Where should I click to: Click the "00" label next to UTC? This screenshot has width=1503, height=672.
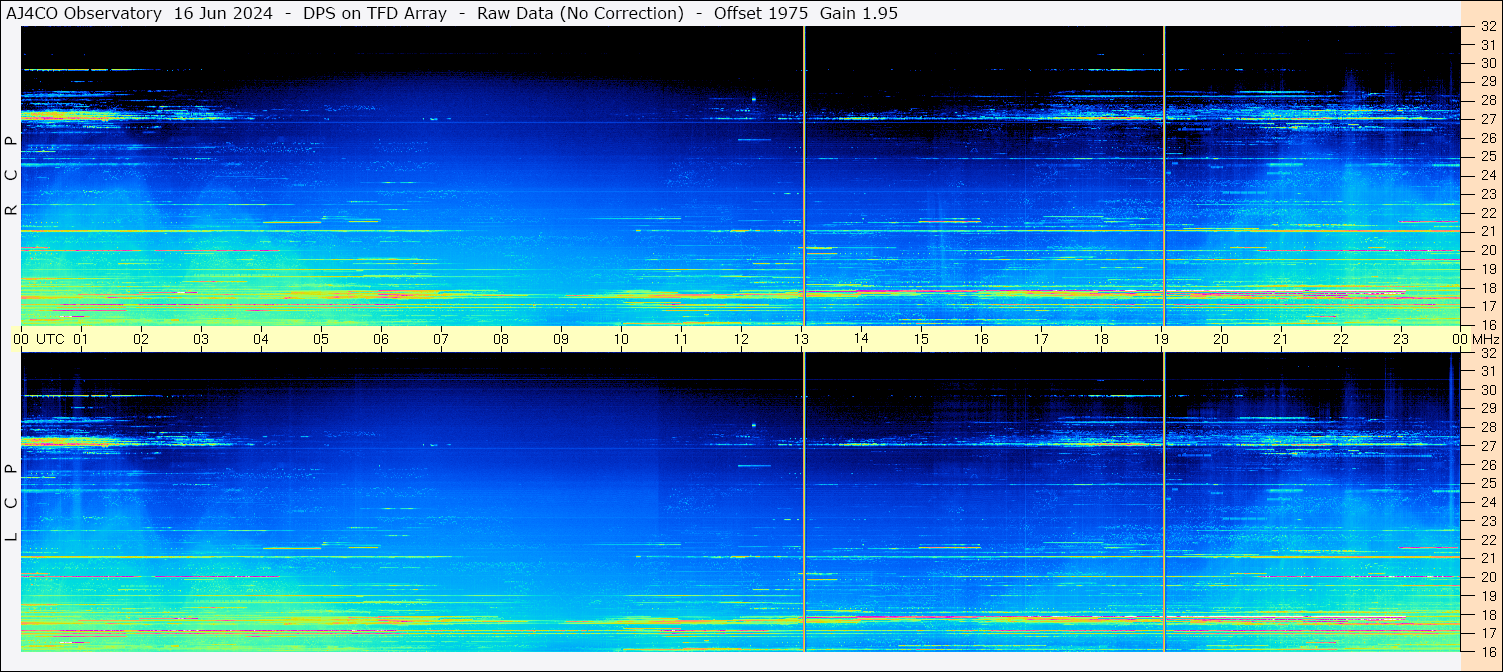[x=21, y=339]
